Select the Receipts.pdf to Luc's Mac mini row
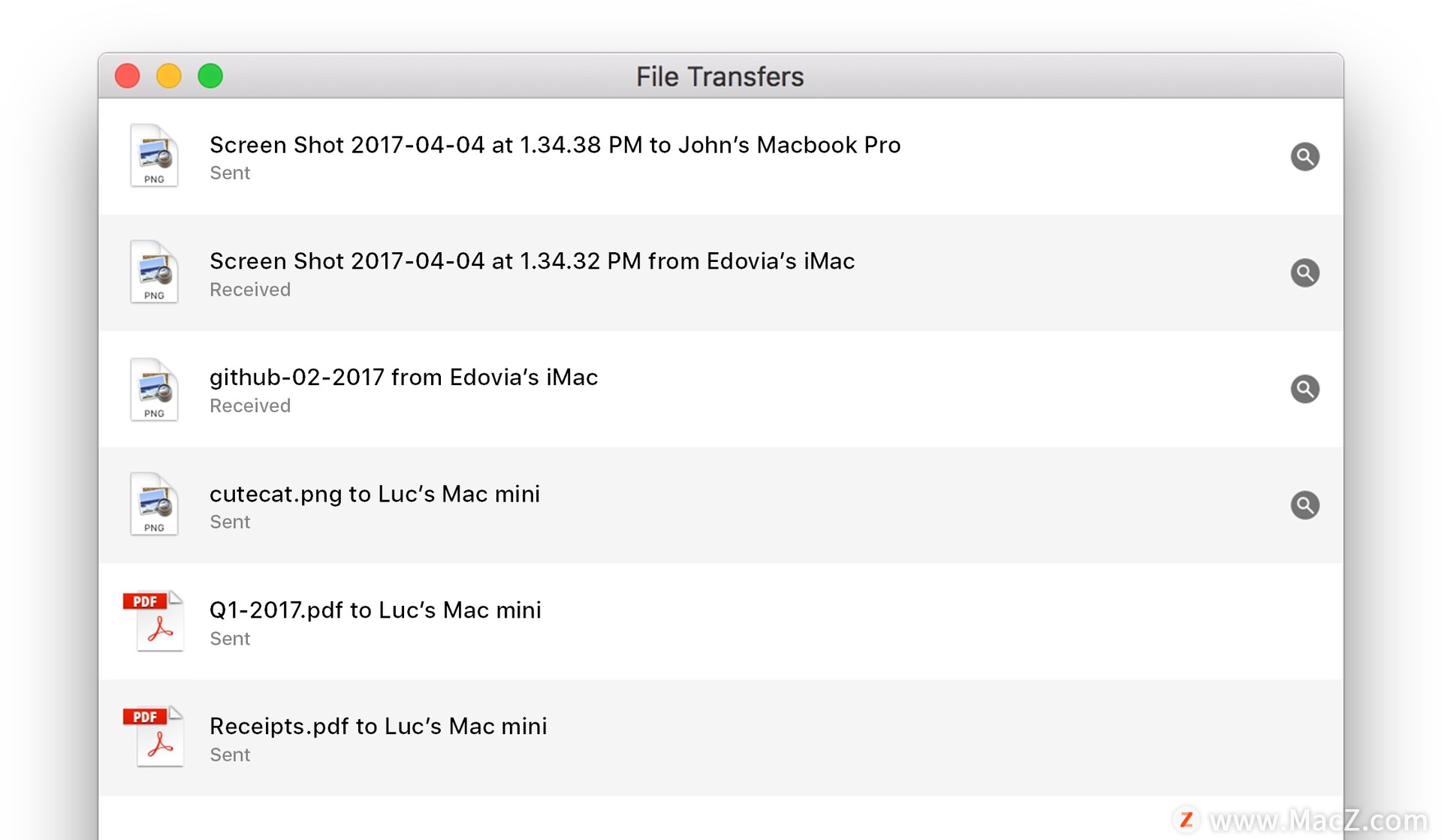The image size is (1442, 840). point(720,738)
